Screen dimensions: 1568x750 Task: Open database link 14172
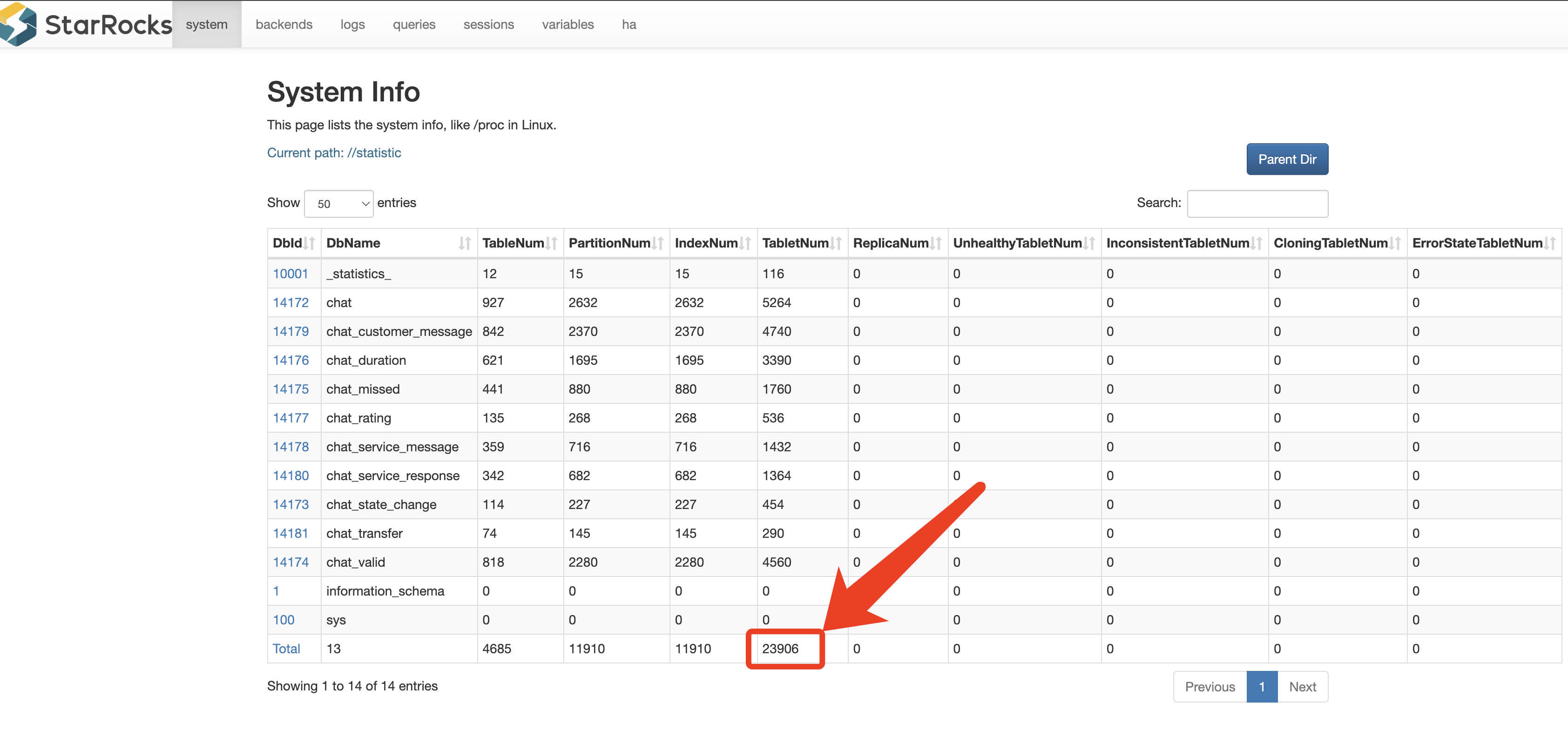(291, 302)
